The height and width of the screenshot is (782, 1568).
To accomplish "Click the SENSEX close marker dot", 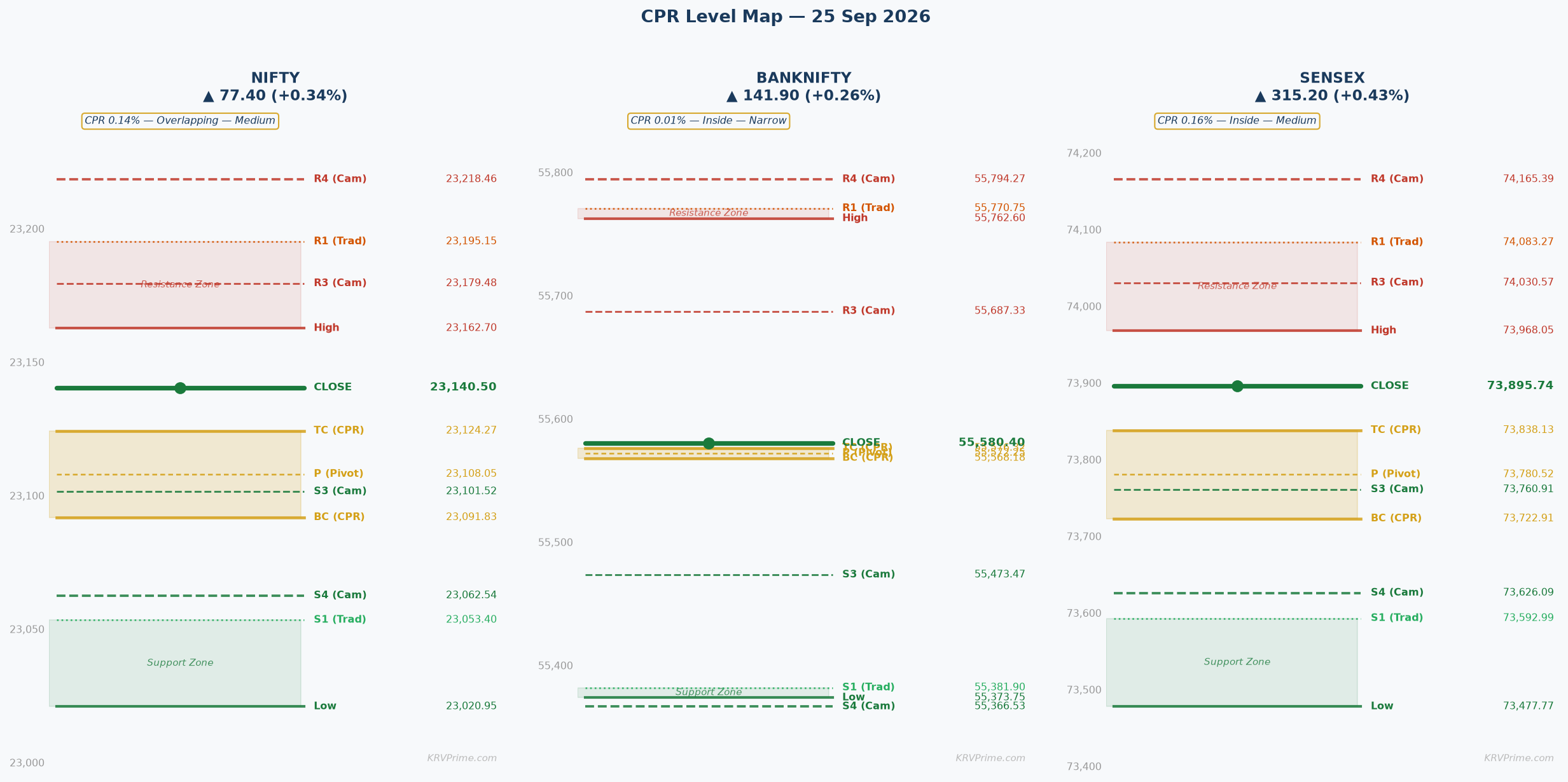I will point(1237,386).
